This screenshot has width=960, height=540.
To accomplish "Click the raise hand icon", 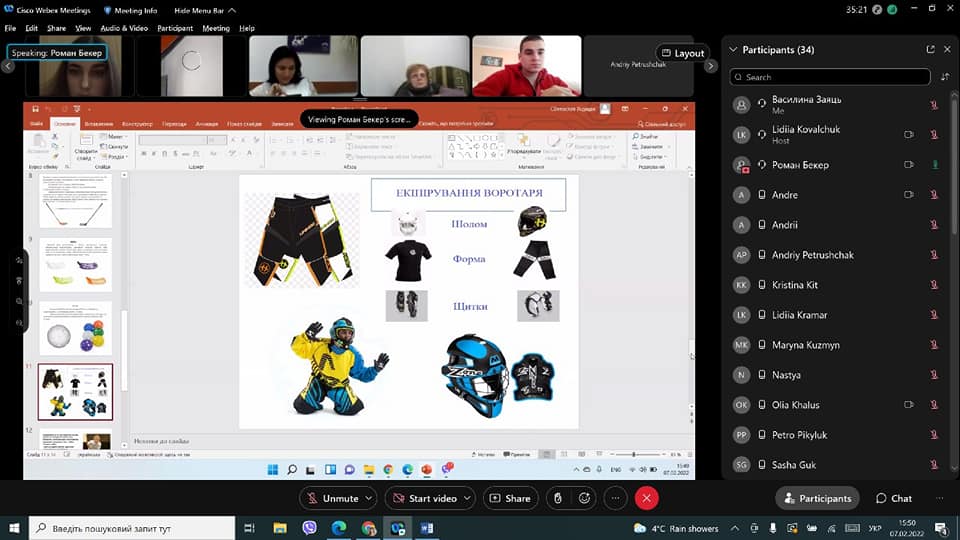I will (558, 498).
